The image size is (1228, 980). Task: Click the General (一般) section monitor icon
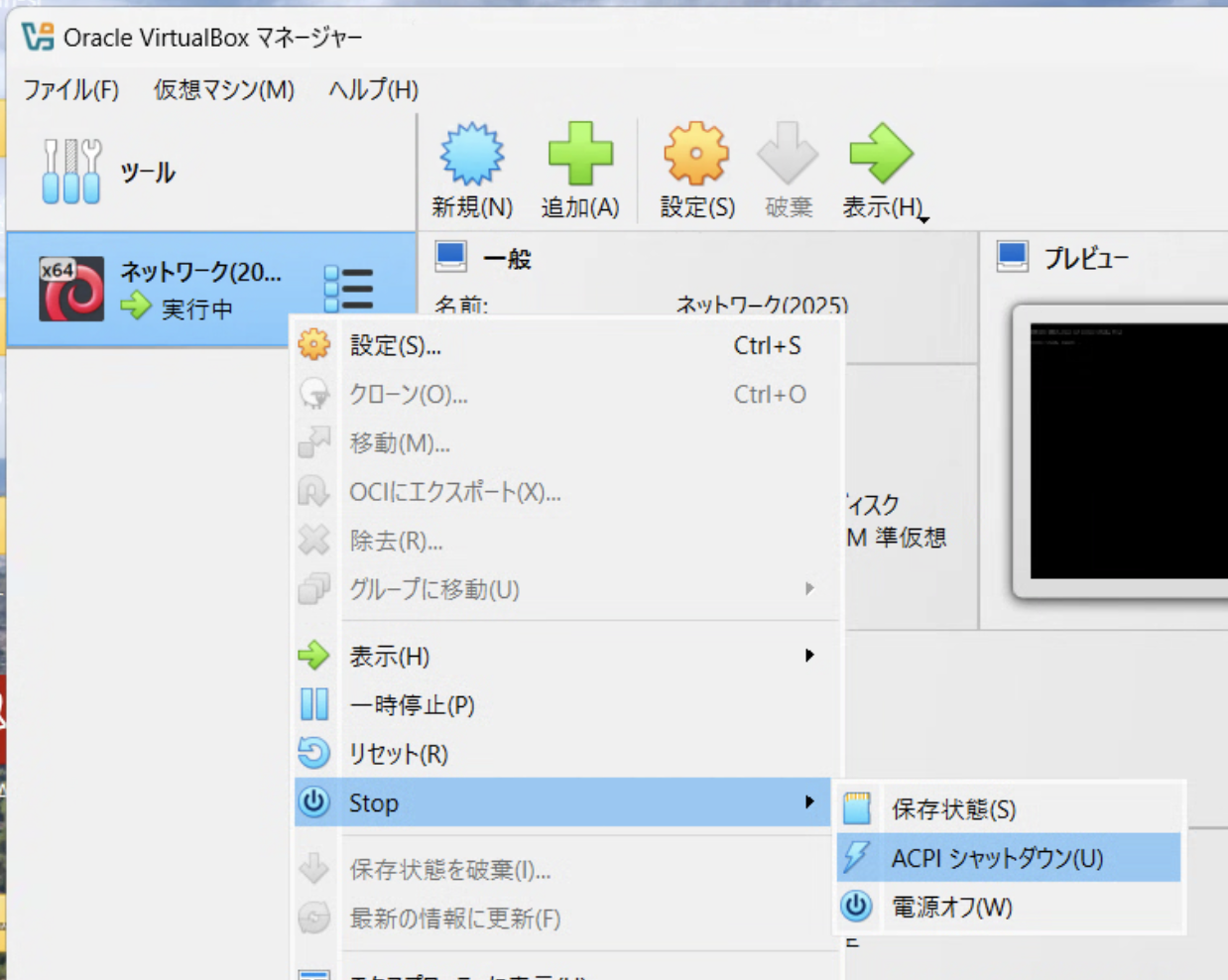point(451,257)
